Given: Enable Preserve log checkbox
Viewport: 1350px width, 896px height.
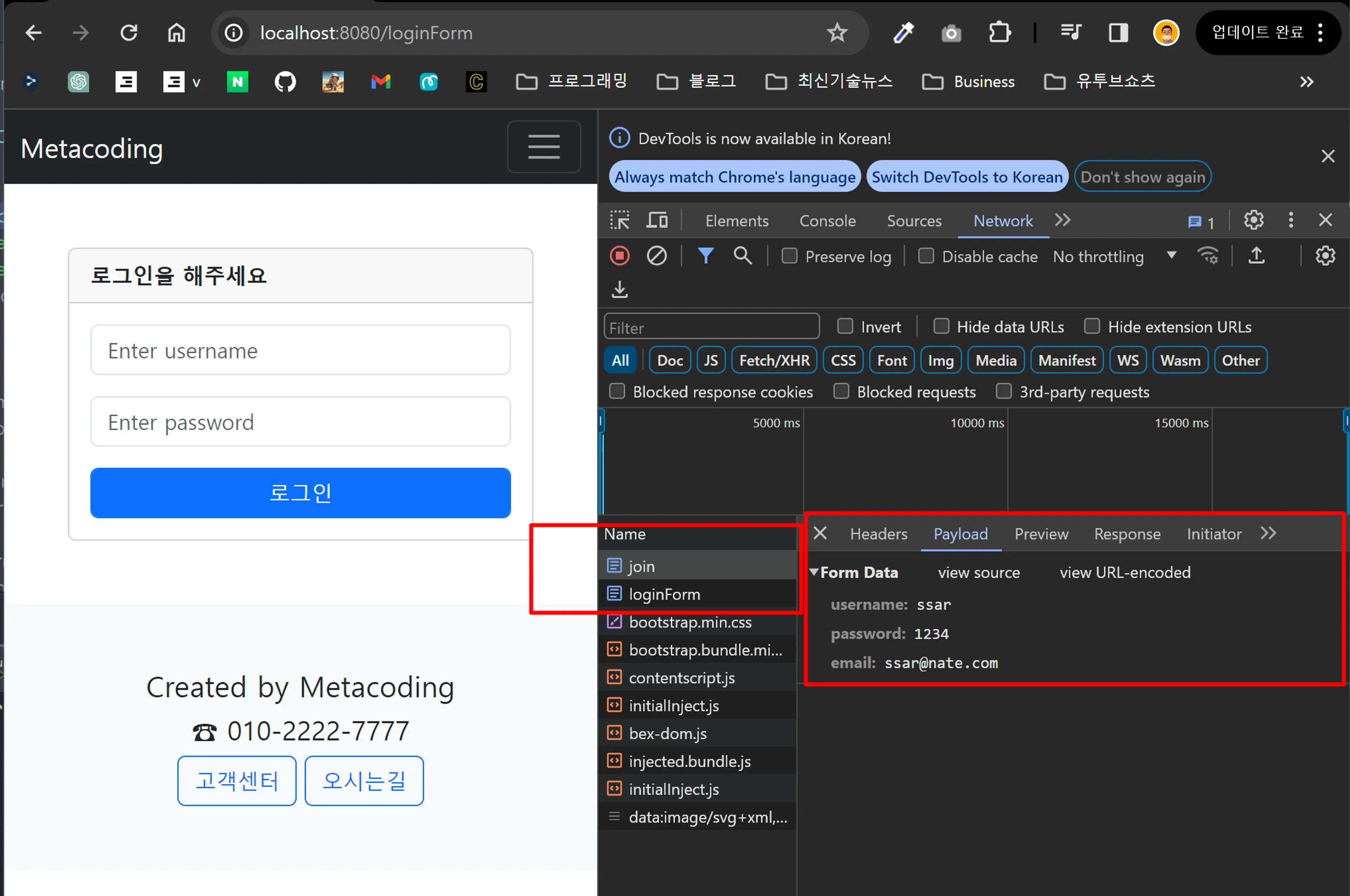Looking at the screenshot, I should point(789,256).
